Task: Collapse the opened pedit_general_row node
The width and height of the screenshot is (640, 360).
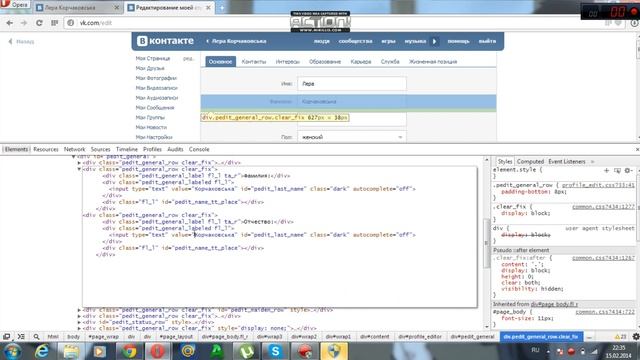Action: point(79,169)
